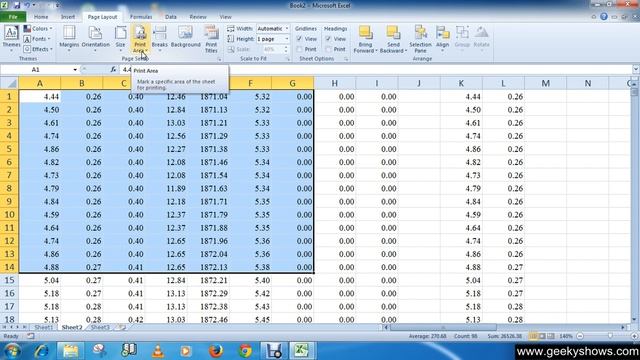Click the zoom out minus button
The width and height of the screenshot is (640, 360).
[x=580, y=336]
